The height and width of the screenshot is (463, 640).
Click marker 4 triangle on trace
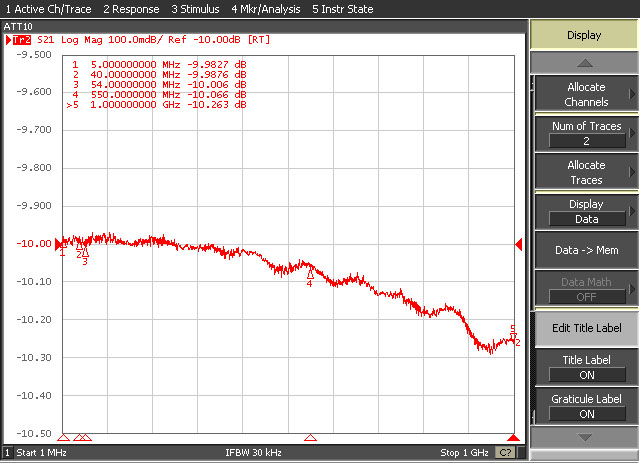point(310,274)
